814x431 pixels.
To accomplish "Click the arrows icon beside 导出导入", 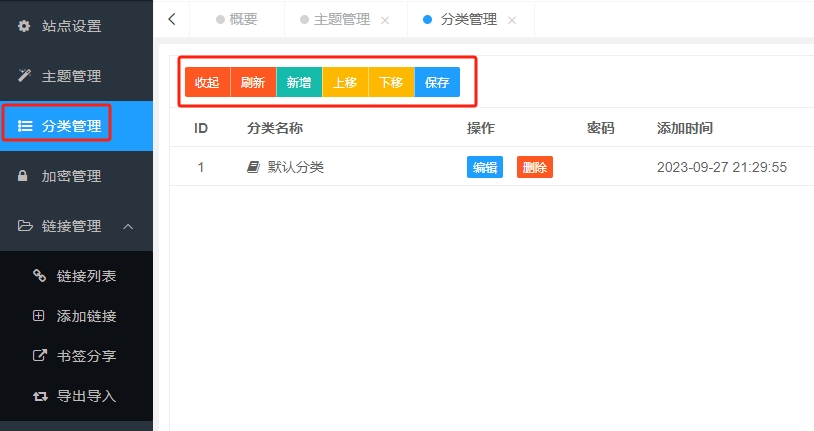I will pos(40,396).
